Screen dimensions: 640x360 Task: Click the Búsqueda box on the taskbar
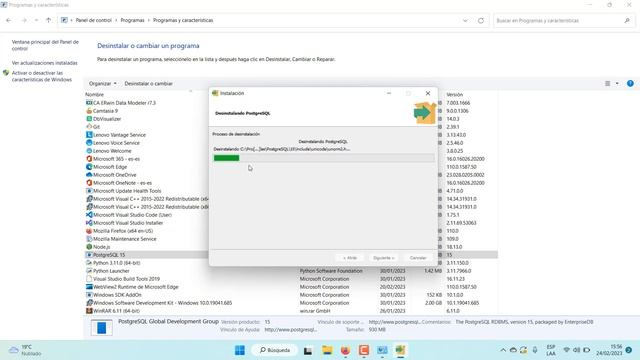pyautogui.click(x=275, y=350)
